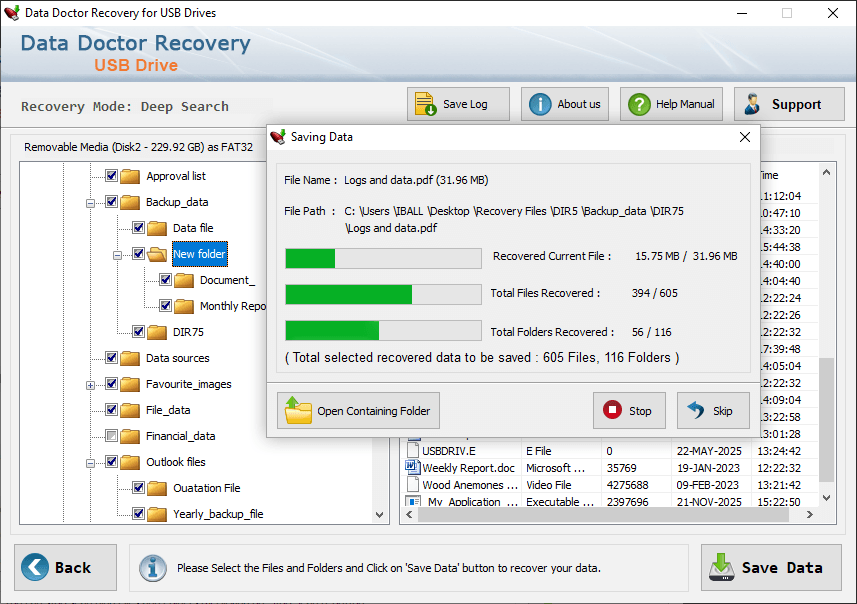Toggle the Data sources checkbox

[x=111, y=357]
